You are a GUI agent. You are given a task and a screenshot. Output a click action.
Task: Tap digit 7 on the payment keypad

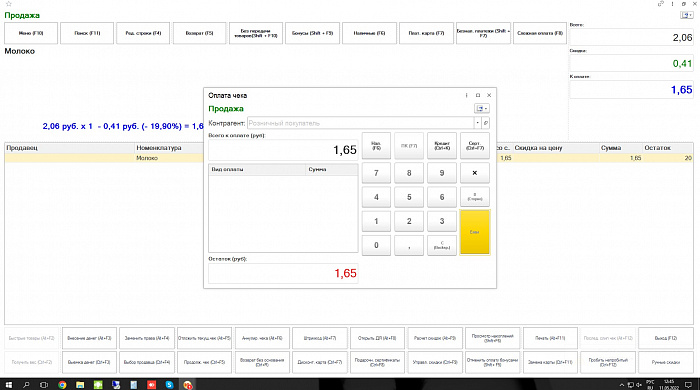pos(376,173)
